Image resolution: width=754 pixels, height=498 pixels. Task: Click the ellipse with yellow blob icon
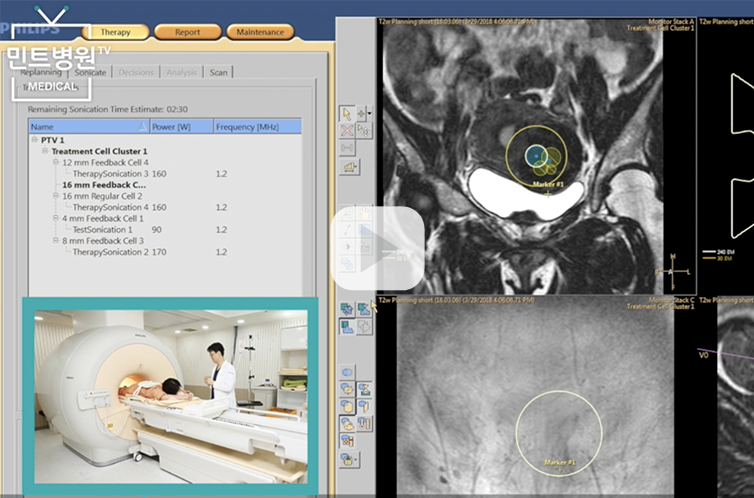coord(347,389)
